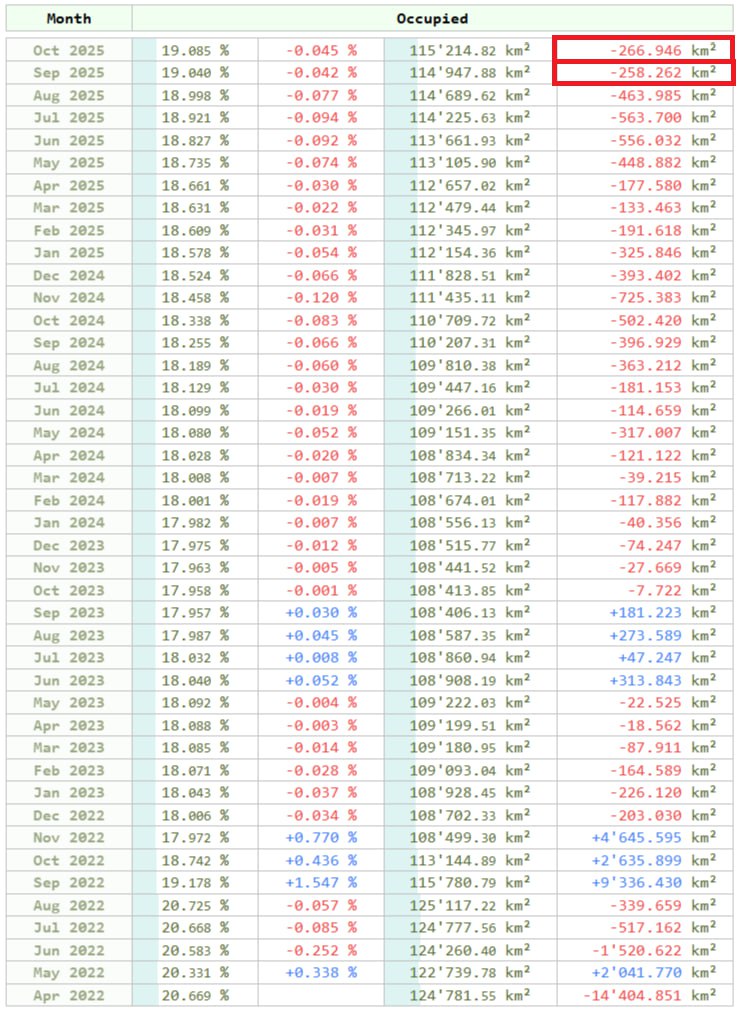Click the 124'781.55 km² area cell
Image resolution: width=737 pixels, height=1011 pixels.
coord(469,995)
